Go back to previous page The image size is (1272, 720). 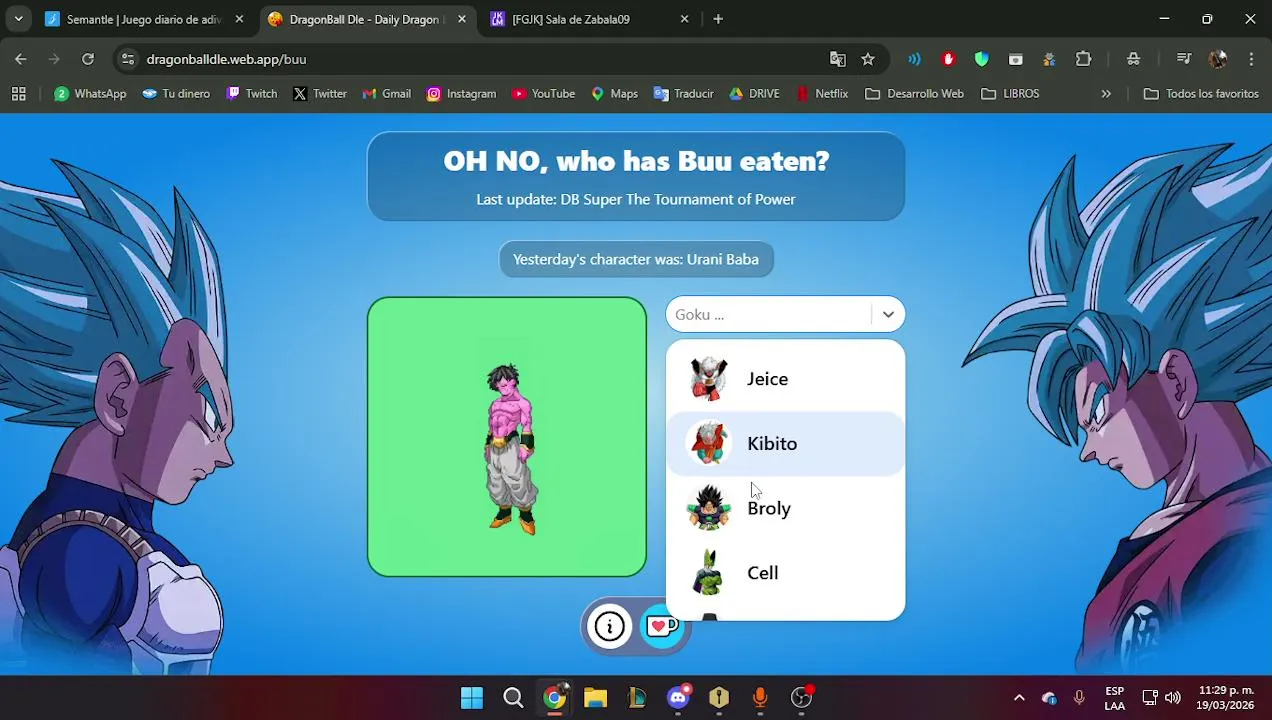[x=21, y=59]
